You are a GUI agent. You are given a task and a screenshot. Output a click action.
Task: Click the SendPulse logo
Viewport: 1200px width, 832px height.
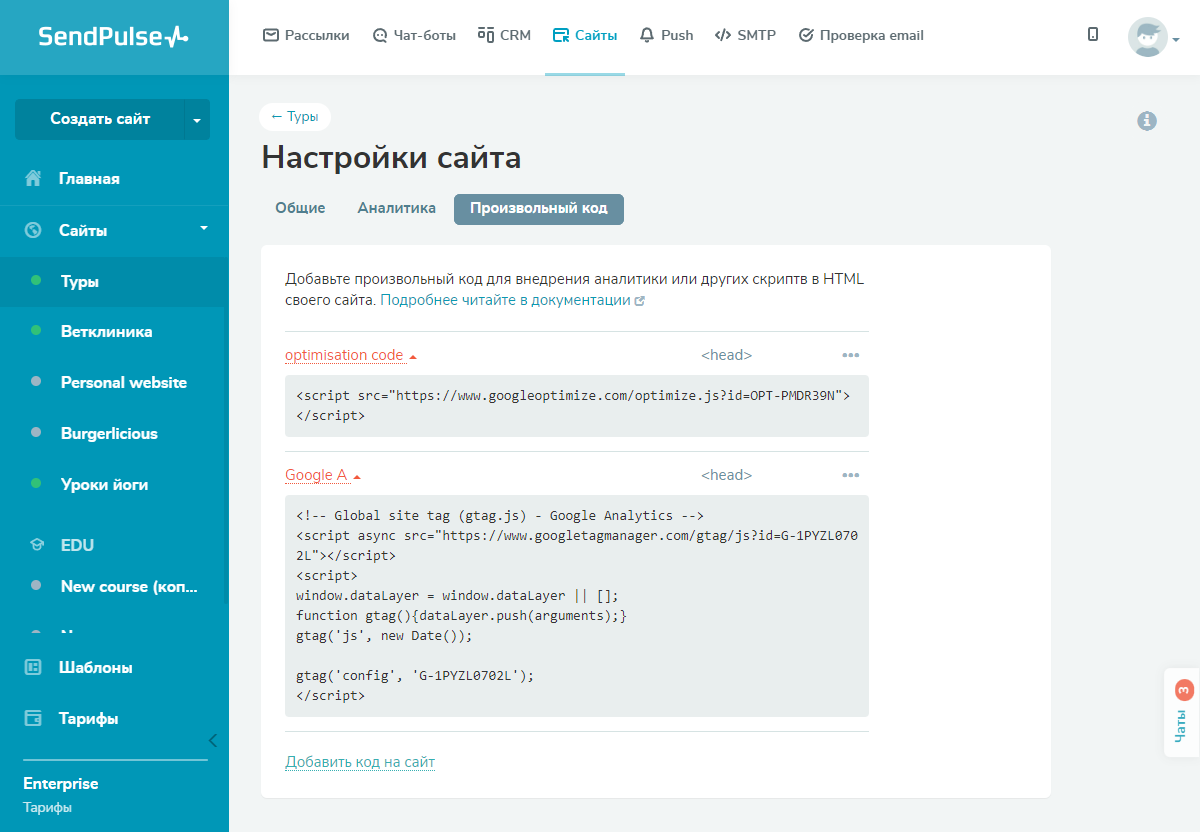tap(113, 37)
